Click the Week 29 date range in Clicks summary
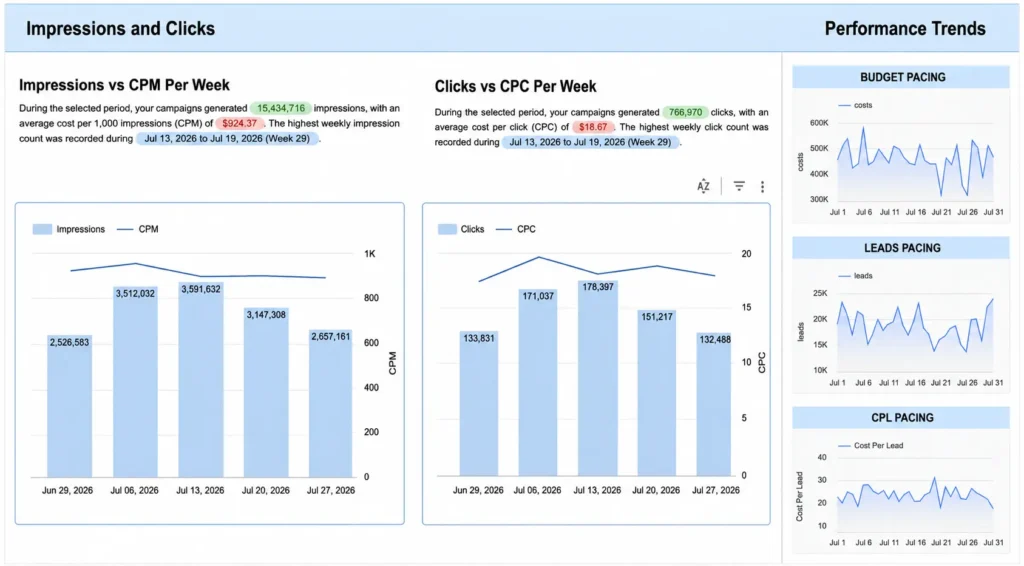1024x566 pixels. click(x=590, y=142)
